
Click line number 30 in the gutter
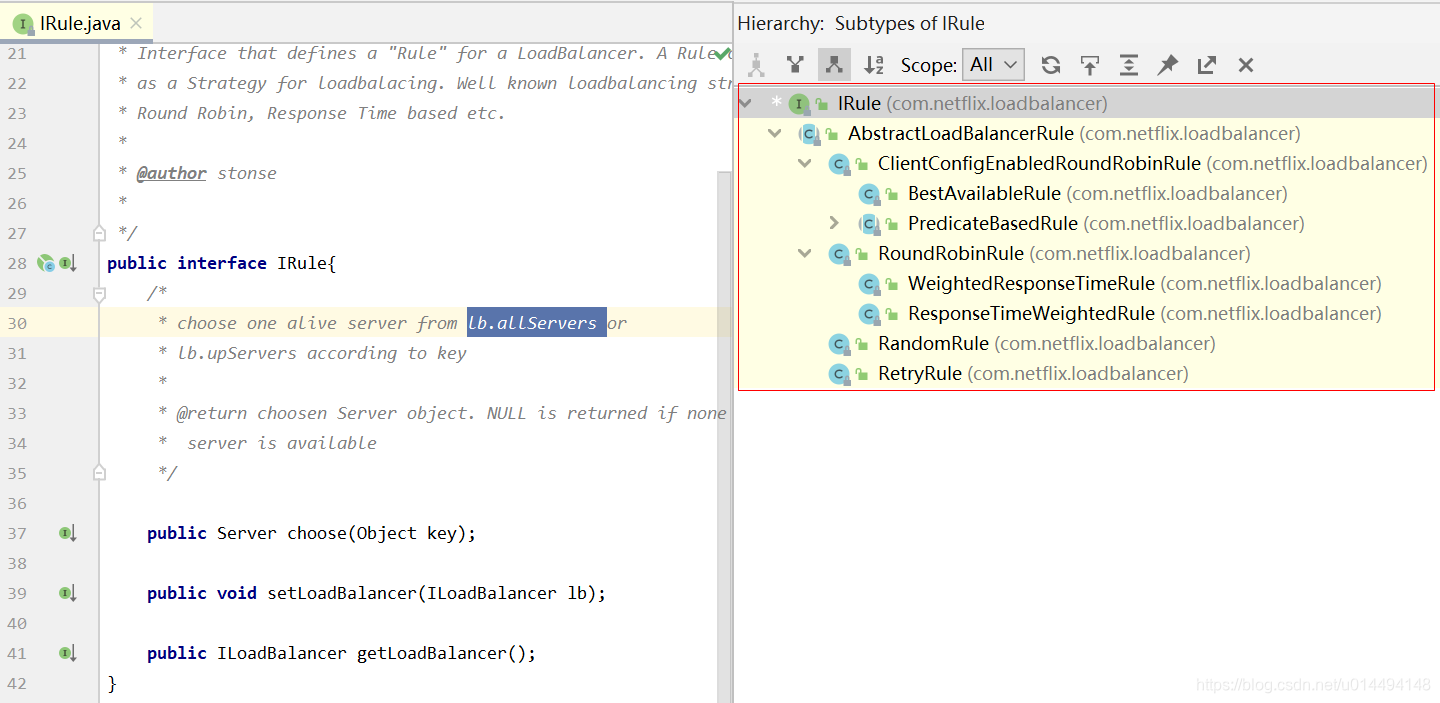click(16, 323)
